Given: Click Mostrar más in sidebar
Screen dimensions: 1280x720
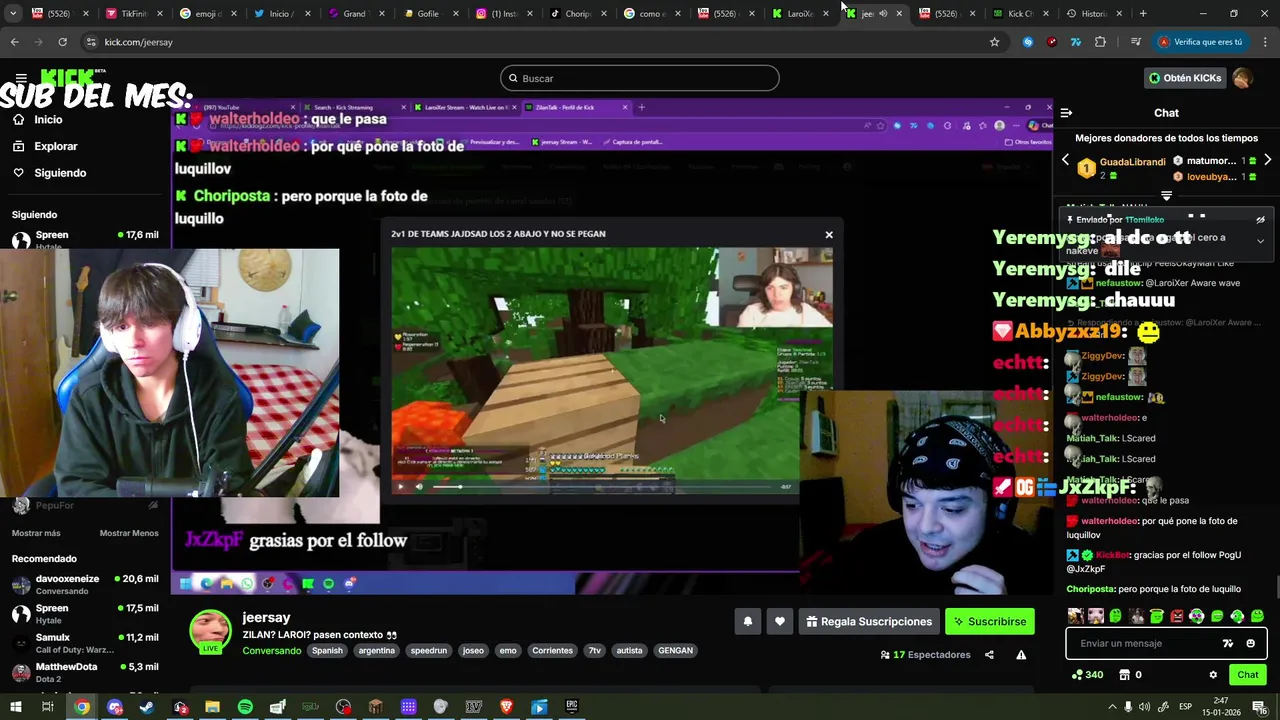Looking at the screenshot, I should point(36,533).
